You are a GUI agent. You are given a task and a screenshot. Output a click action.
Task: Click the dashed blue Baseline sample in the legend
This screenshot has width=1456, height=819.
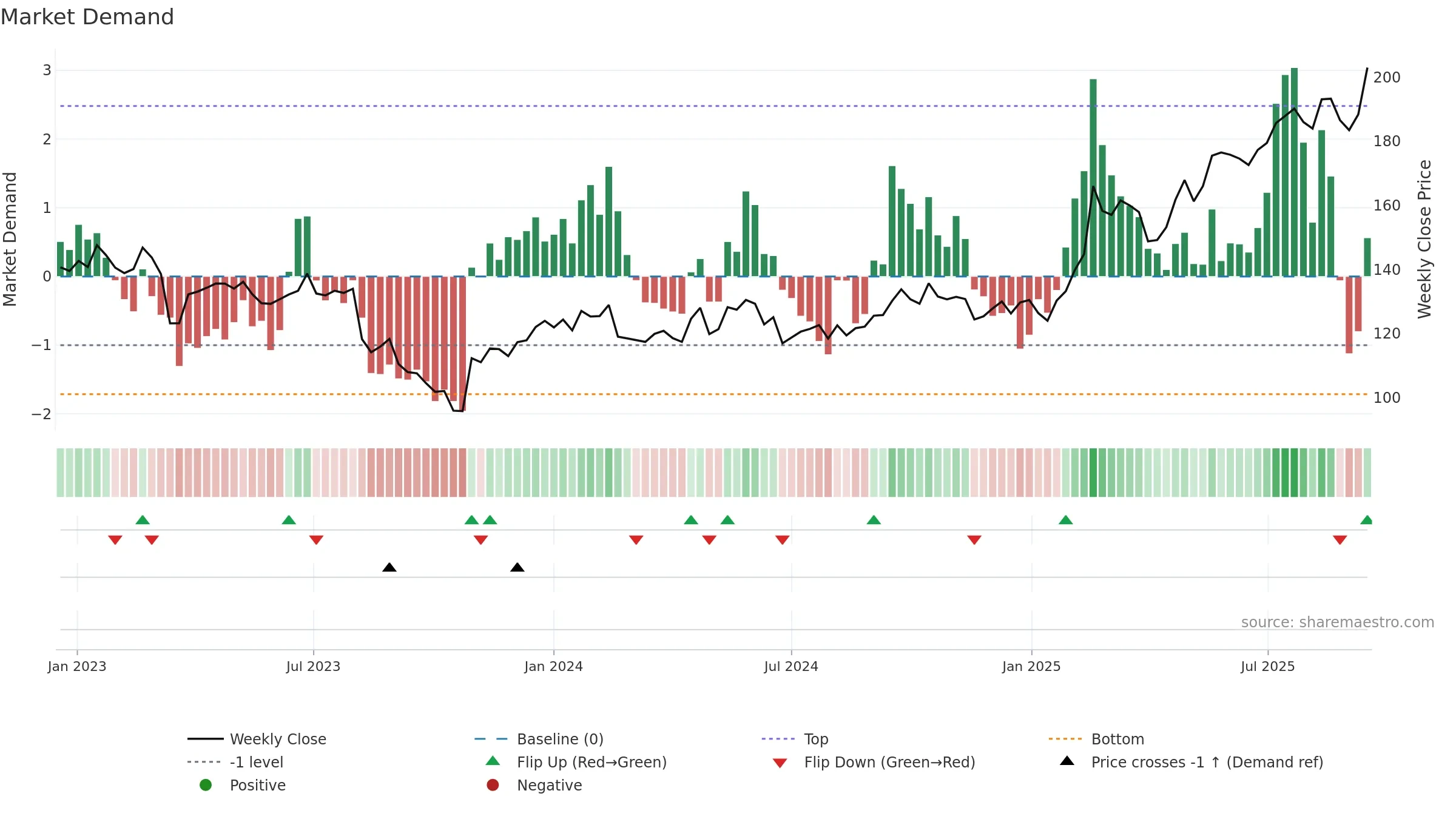click(x=491, y=739)
